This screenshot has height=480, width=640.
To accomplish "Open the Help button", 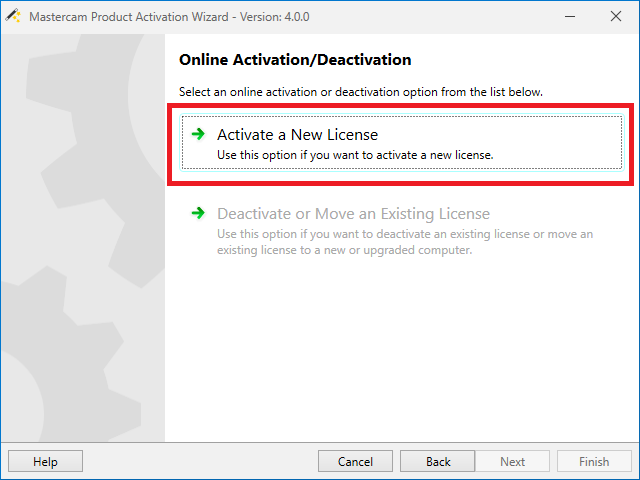I will (45, 461).
